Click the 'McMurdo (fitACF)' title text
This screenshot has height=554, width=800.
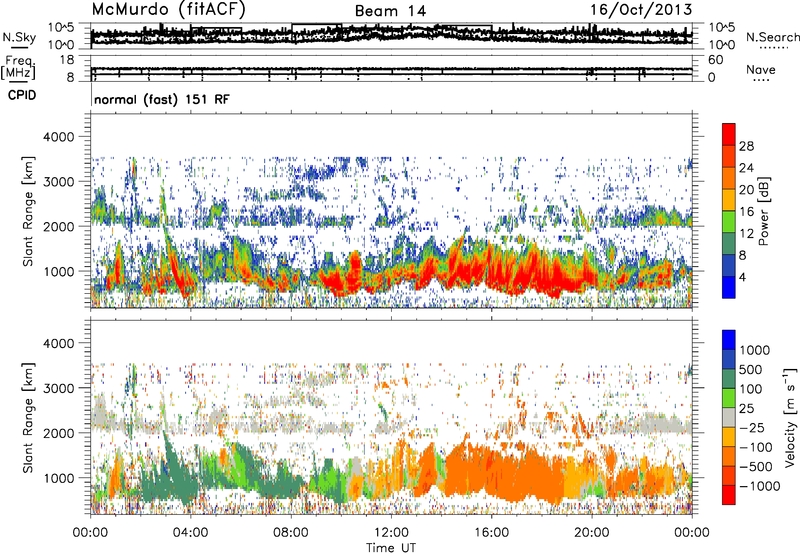pos(168,9)
